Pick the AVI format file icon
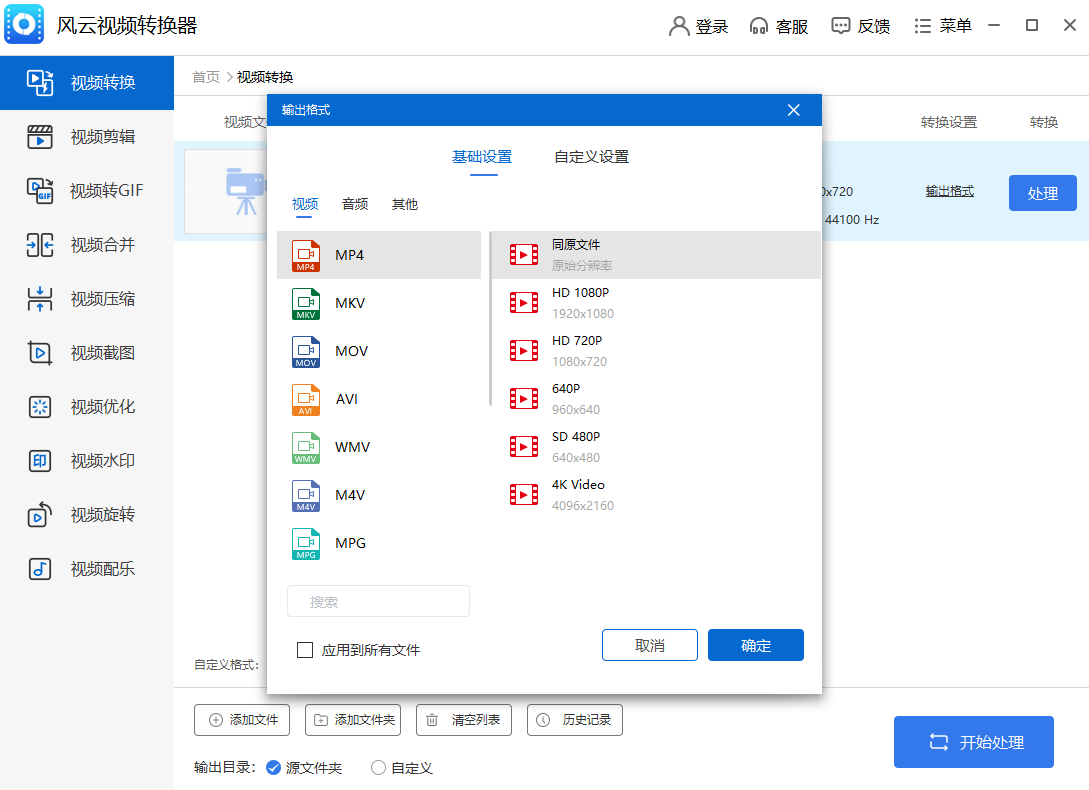Image resolution: width=1089 pixels, height=790 pixels. pos(306,399)
